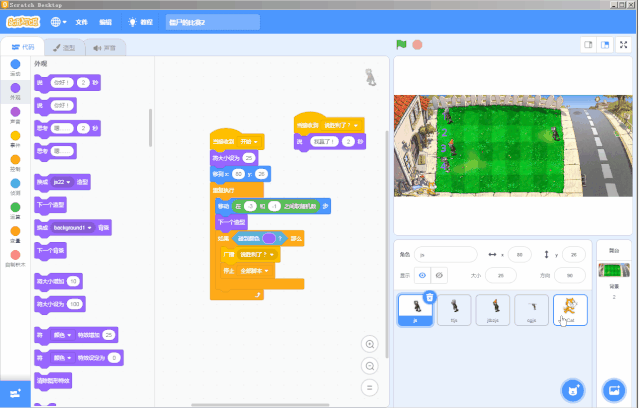This screenshot has height=408, width=639.
Task: Click the sprite x position field
Action: tap(520, 254)
